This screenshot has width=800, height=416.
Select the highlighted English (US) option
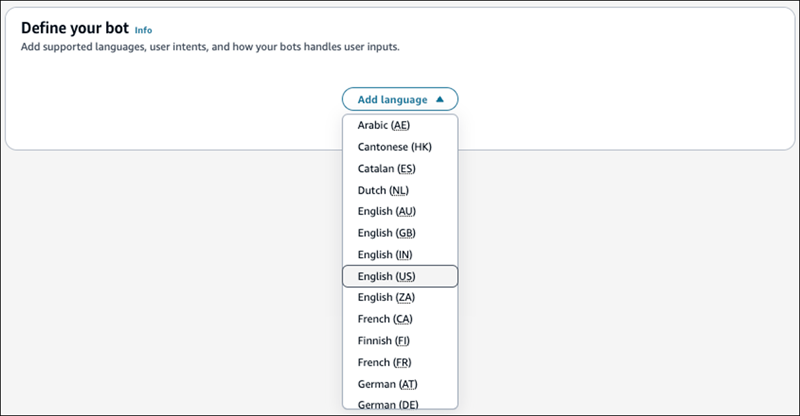tap(385, 276)
